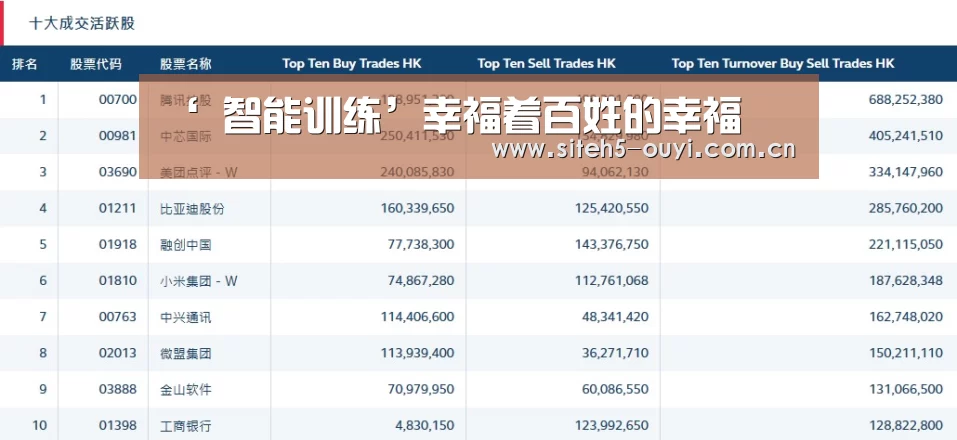Click the 十大成交活跃股 section title
The width and height of the screenshot is (957, 440).
[82, 24]
